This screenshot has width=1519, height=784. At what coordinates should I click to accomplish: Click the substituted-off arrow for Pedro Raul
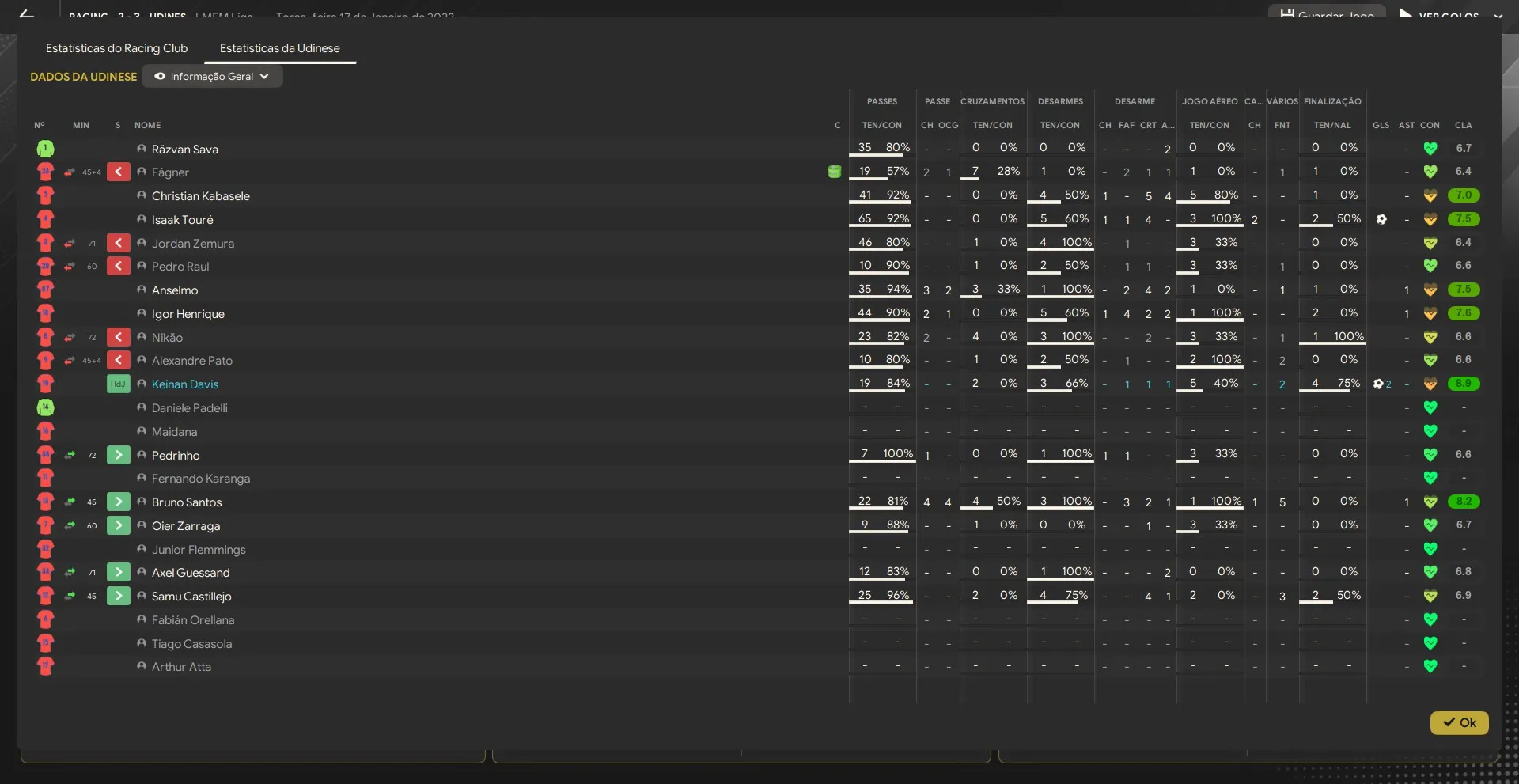pos(118,266)
